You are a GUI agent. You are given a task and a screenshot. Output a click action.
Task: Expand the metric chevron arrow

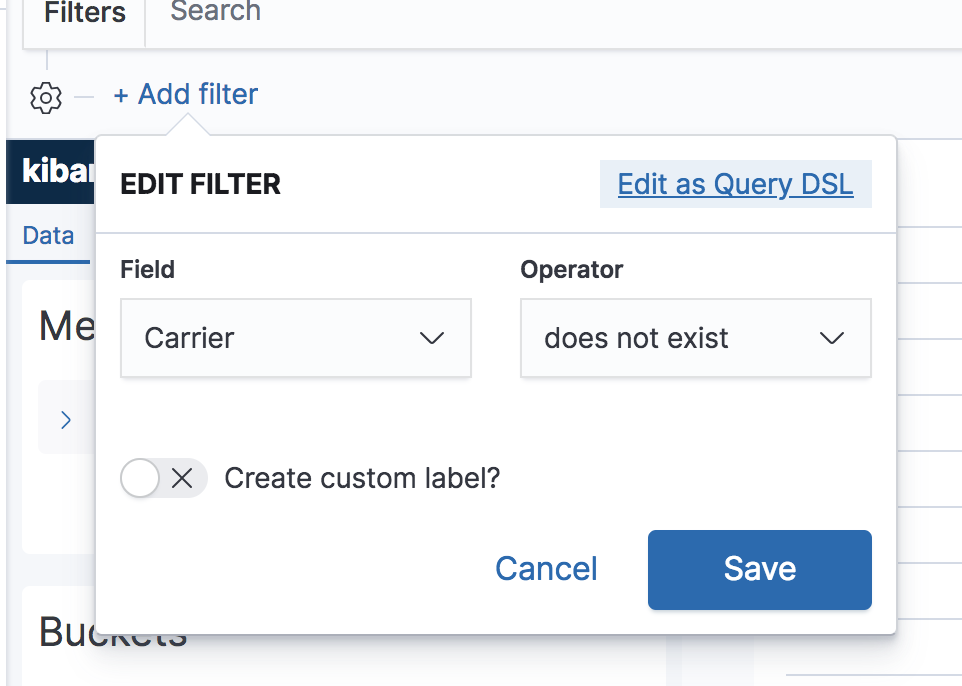66,419
